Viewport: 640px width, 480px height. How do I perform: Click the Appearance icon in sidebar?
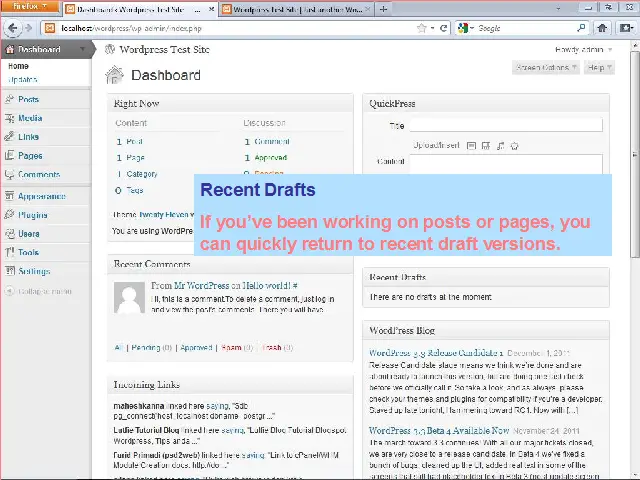pos(10,196)
